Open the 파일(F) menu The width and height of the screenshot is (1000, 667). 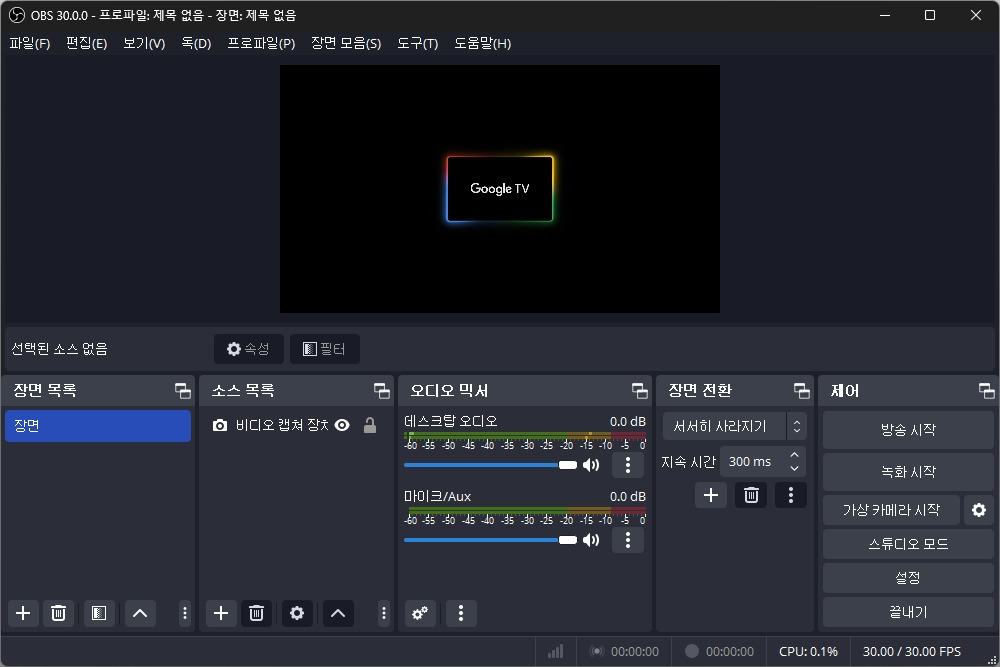29,43
